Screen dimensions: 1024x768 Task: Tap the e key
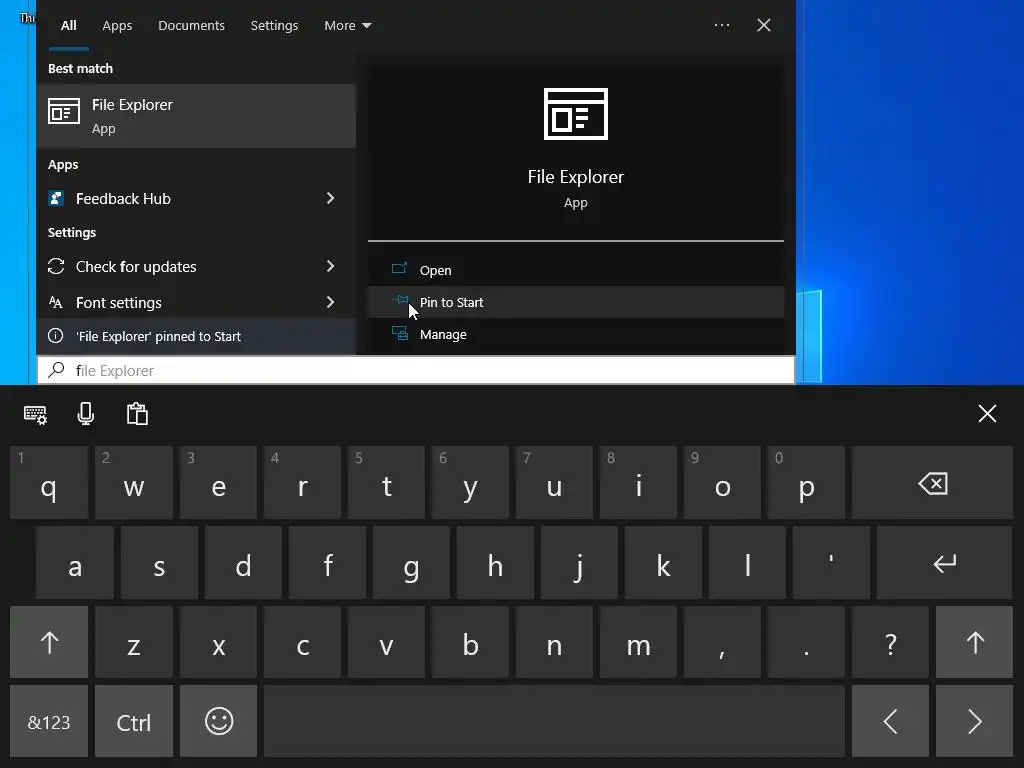point(219,483)
